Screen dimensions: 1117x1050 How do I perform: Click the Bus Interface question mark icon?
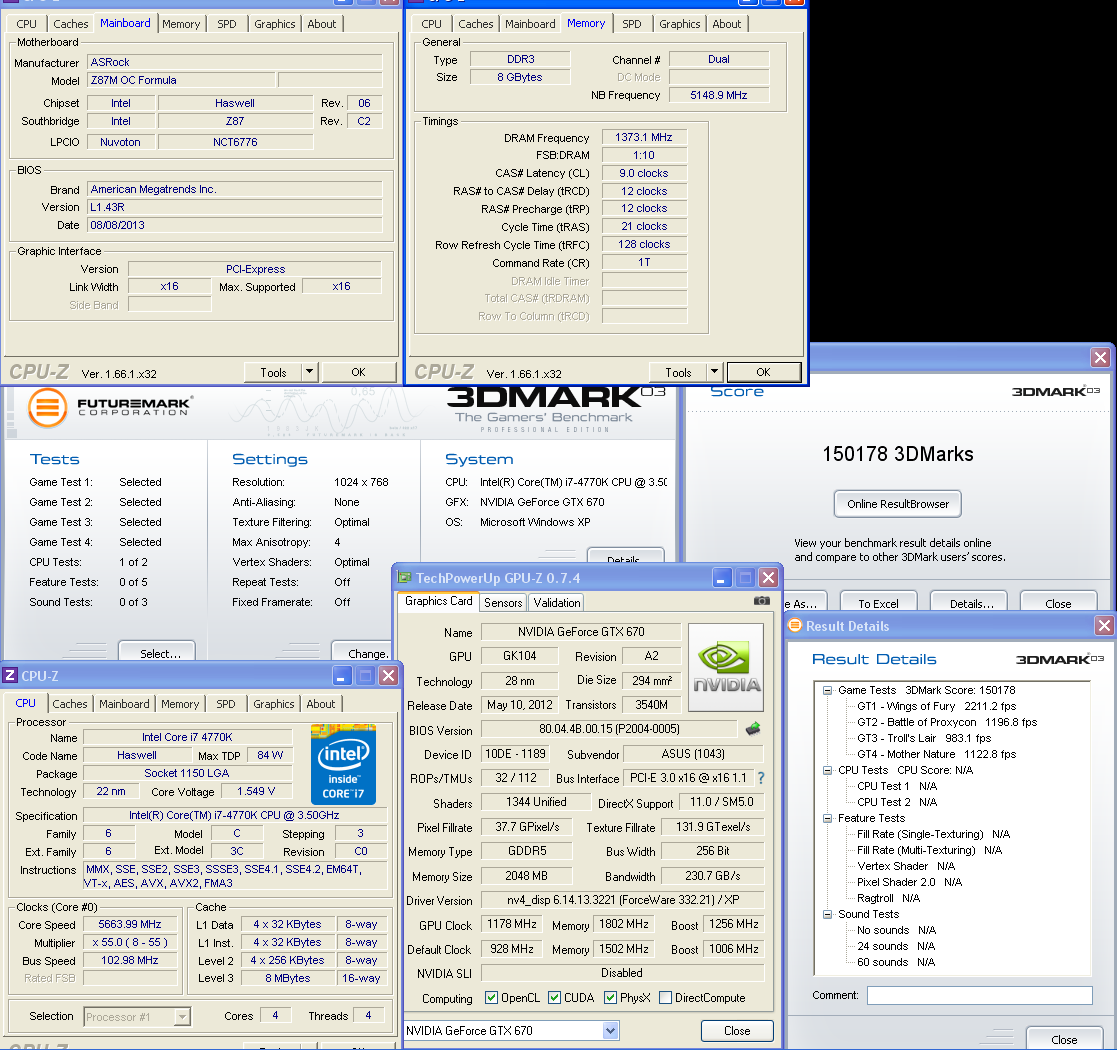pos(761,778)
